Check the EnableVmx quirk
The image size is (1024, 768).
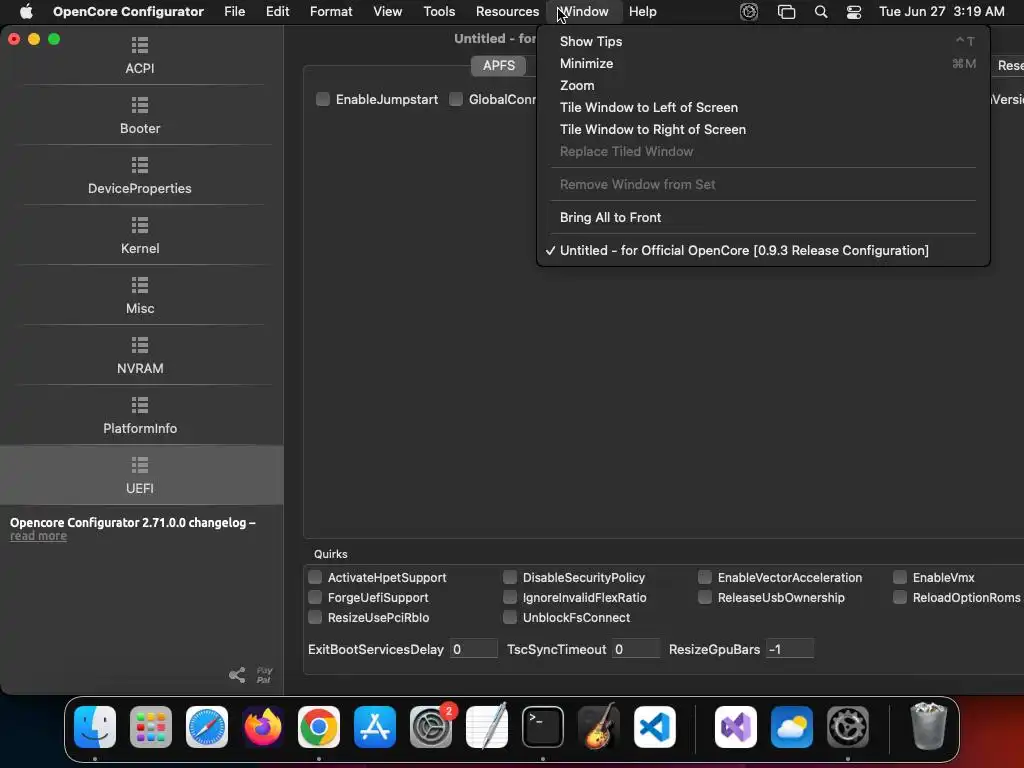point(900,577)
